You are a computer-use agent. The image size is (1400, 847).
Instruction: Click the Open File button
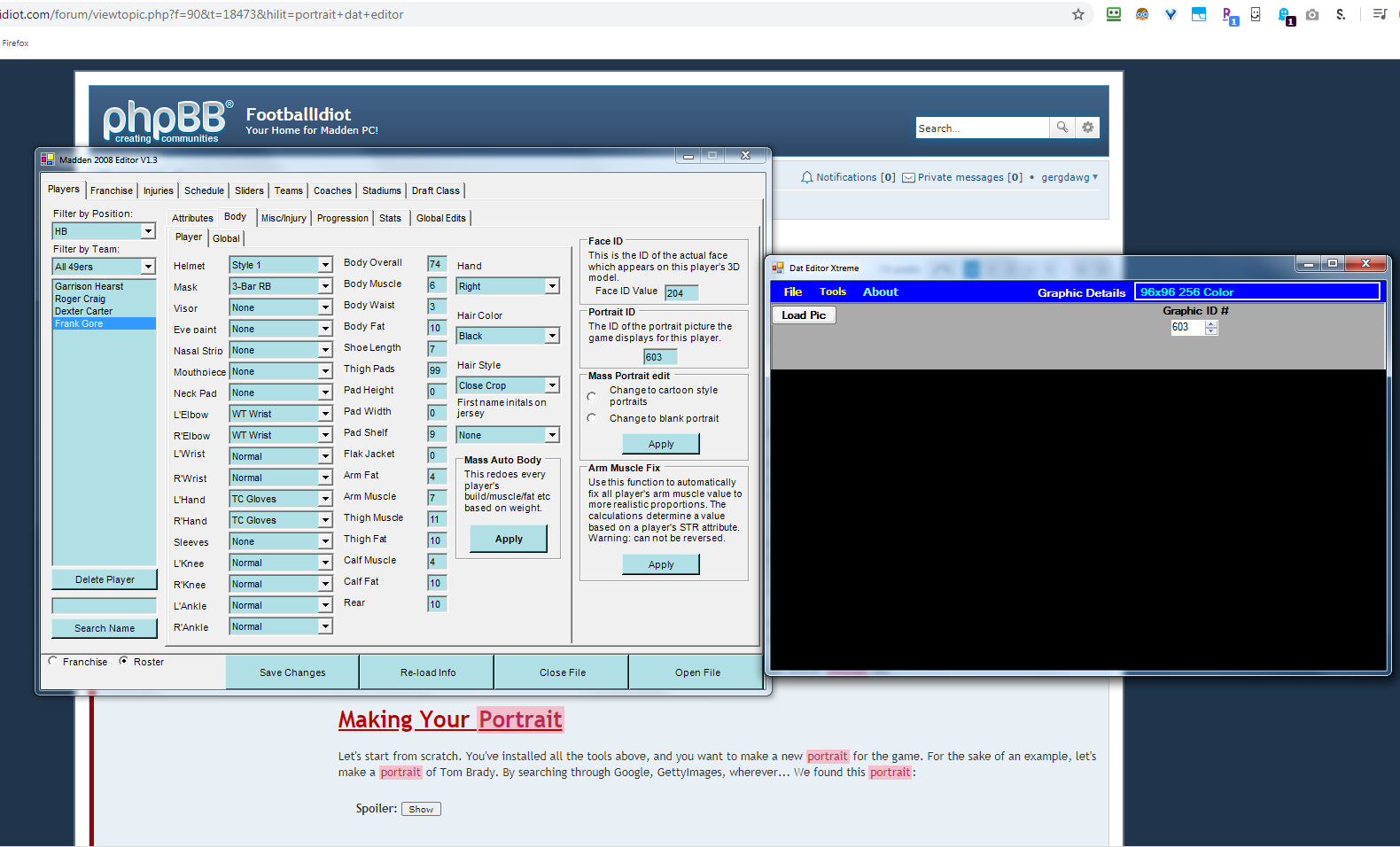[x=697, y=672]
